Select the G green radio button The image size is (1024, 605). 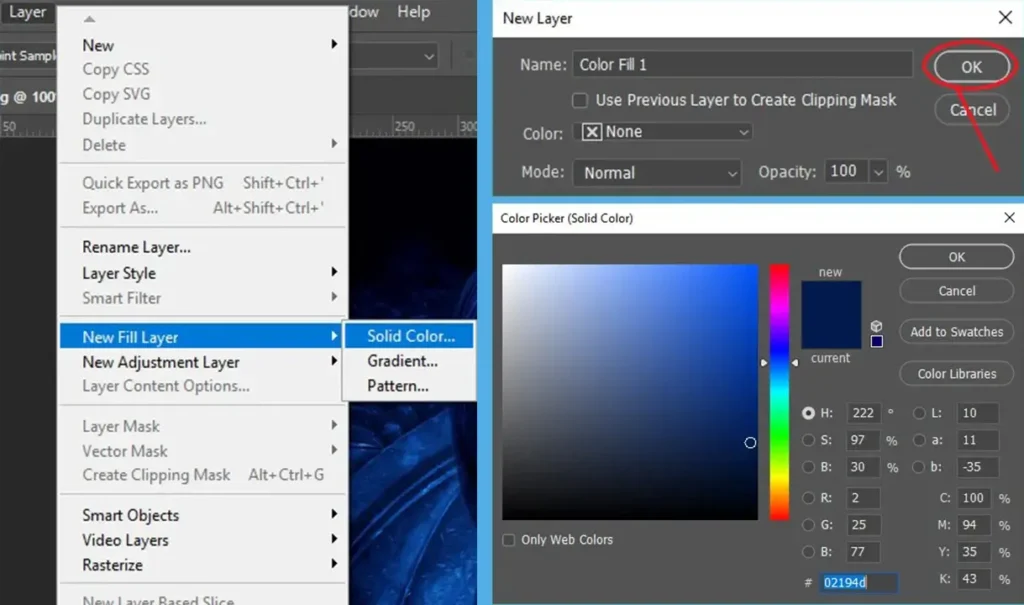pos(808,525)
